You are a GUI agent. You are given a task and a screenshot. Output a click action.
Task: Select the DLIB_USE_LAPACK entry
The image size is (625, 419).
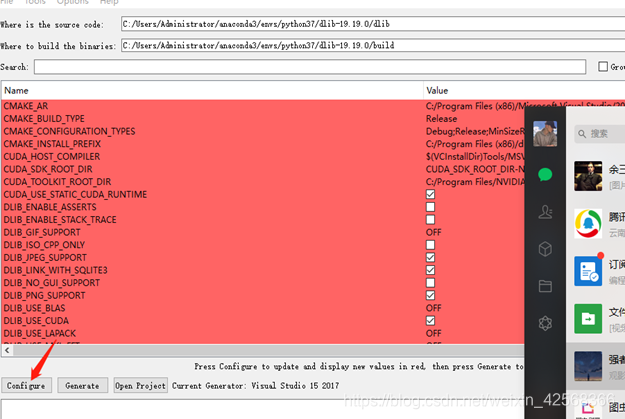coord(40,333)
